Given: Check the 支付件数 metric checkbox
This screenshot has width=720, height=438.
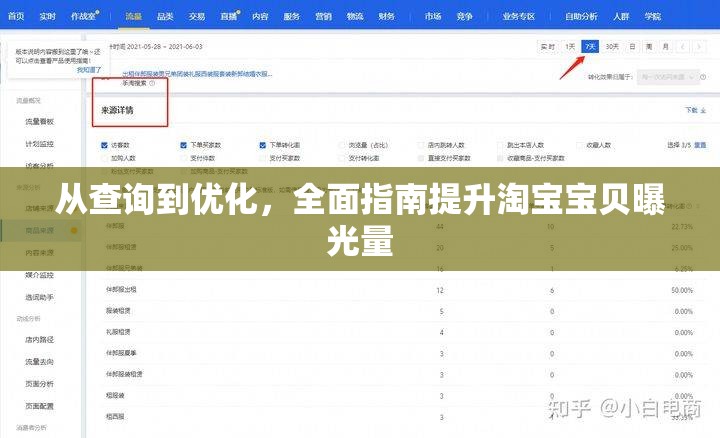Looking at the screenshot, I should point(184,158).
